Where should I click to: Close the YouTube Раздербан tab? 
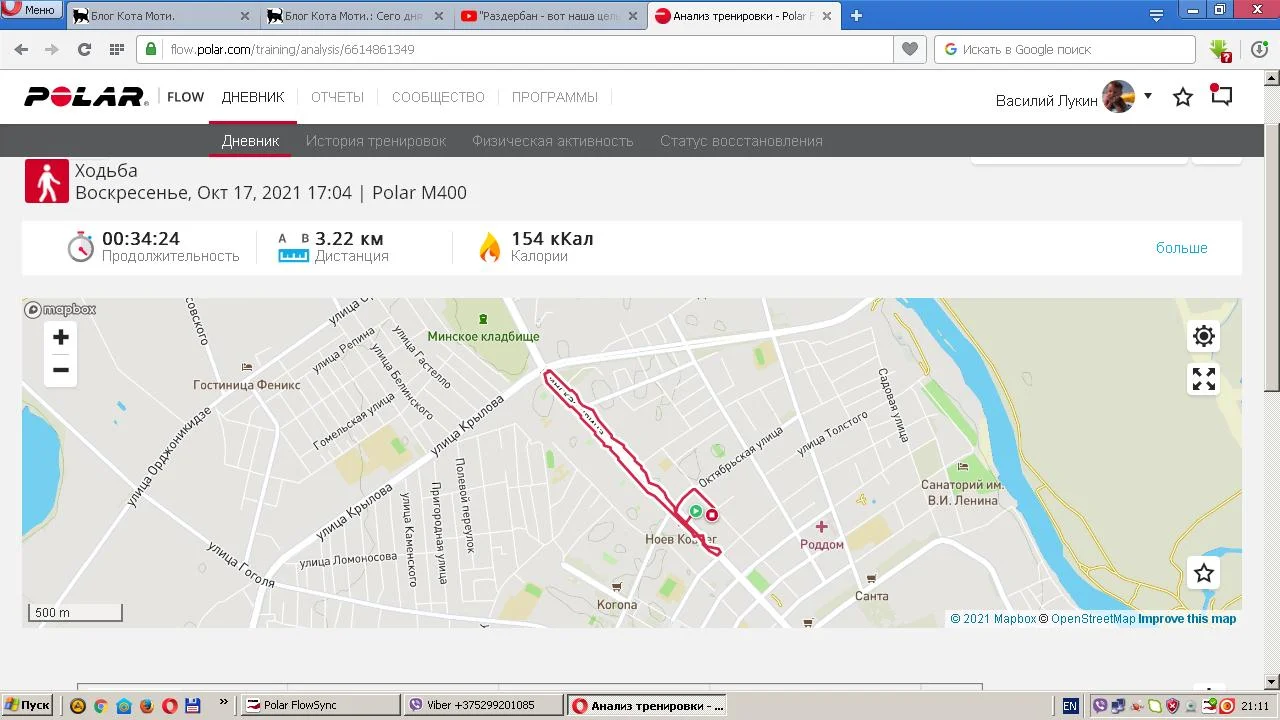pos(633,16)
